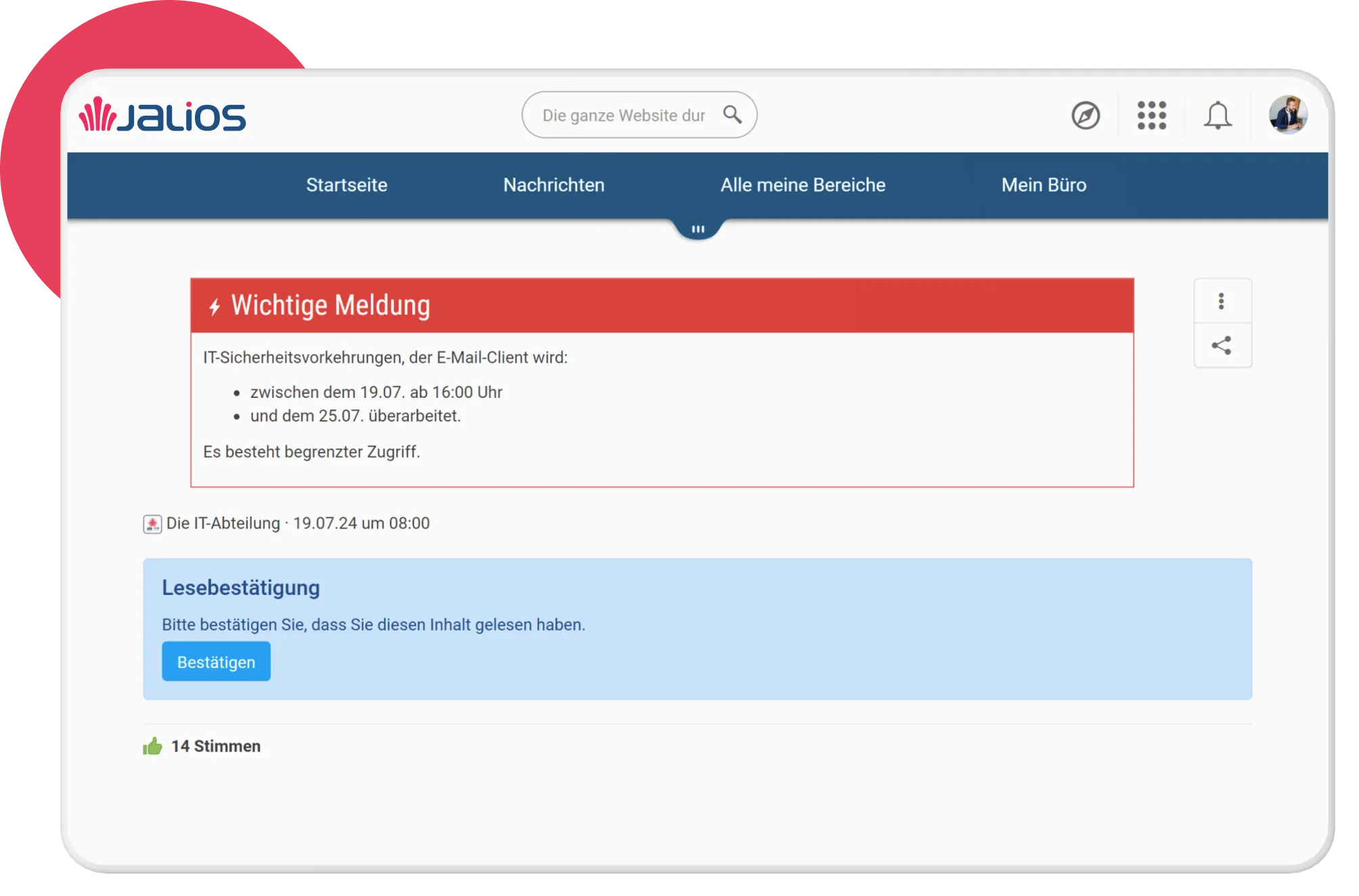This screenshot has height=896, width=1359.
Task: Click the IT-Abteilung author icon
Action: (x=152, y=524)
